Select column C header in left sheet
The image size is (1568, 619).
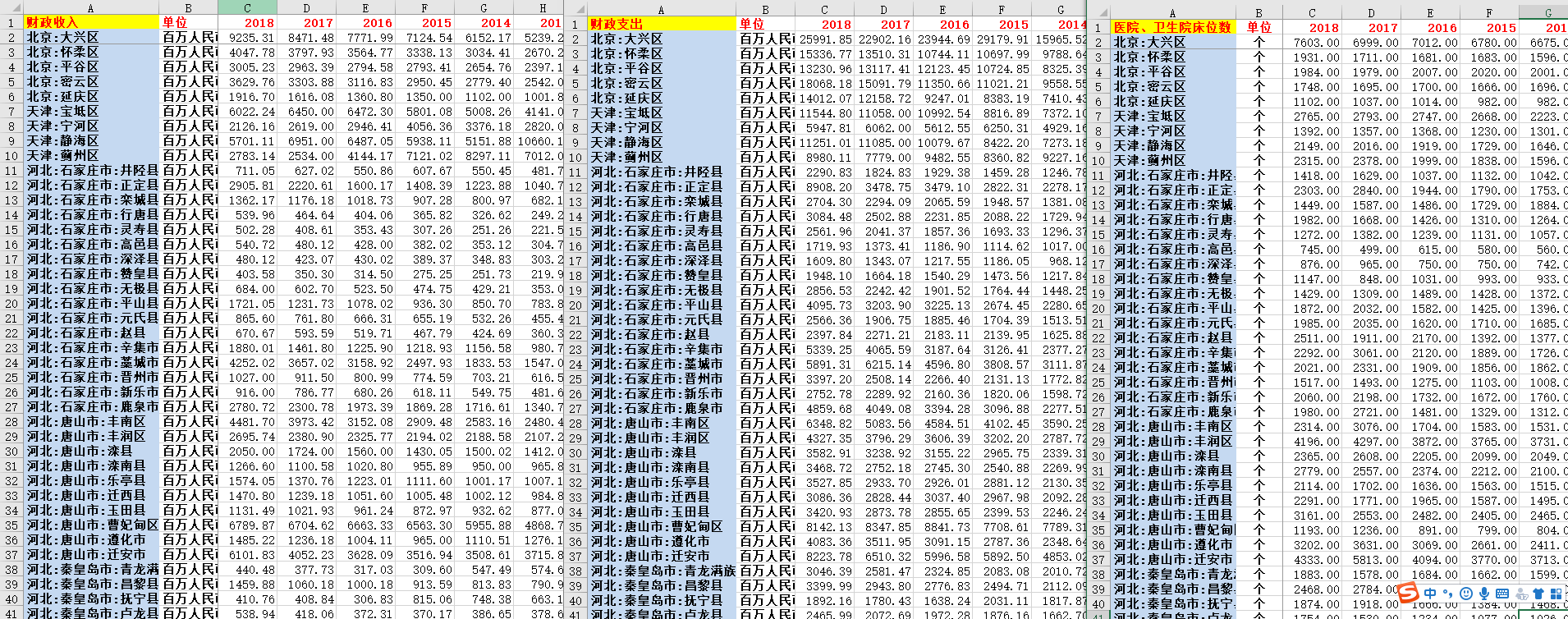point(247,7)
